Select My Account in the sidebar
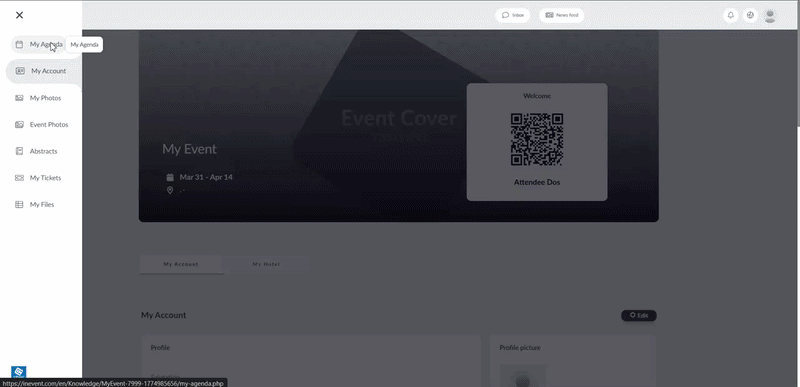The image size is (800, 387). [x=43, y=71]
